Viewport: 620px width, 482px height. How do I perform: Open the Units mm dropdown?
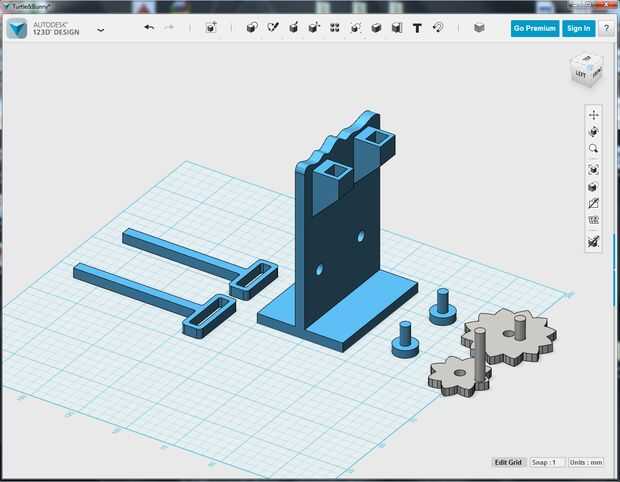point(585,462)
